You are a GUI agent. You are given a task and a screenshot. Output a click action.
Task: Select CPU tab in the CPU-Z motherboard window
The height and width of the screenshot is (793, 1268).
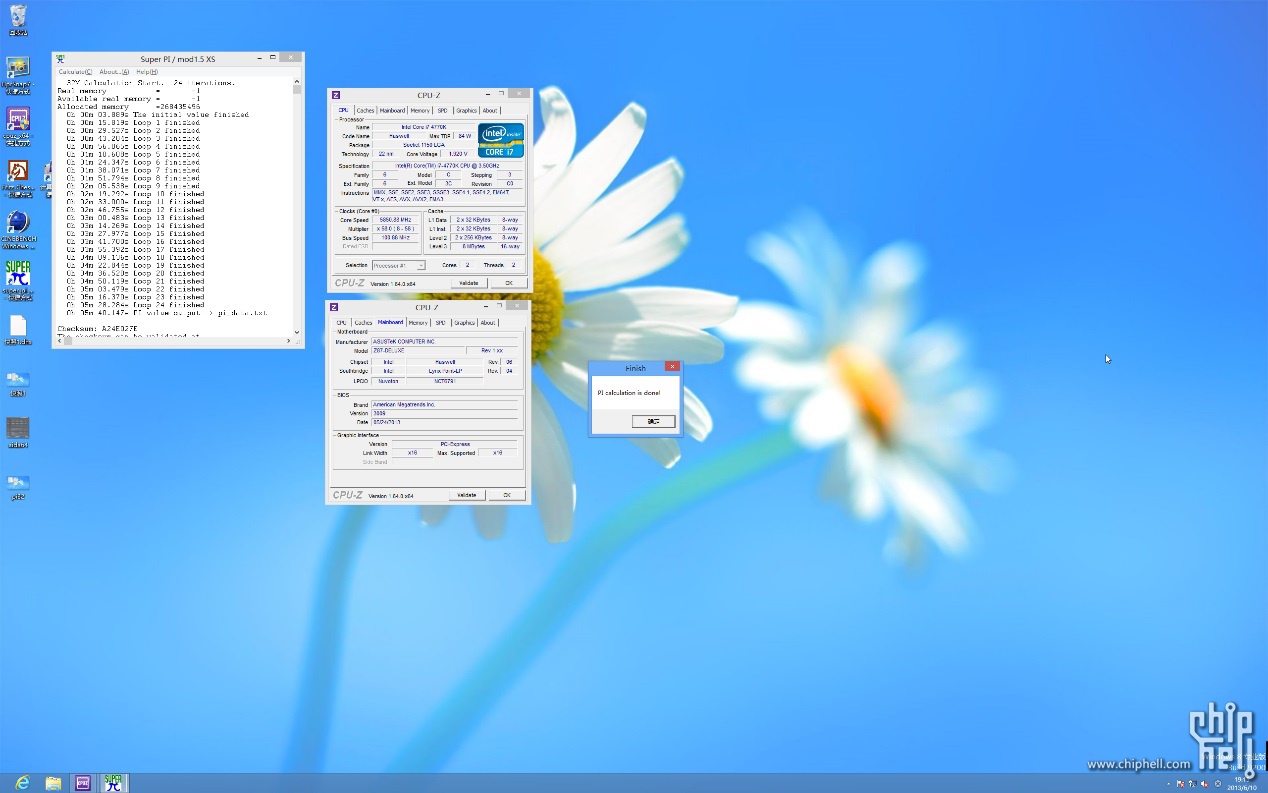342,323
